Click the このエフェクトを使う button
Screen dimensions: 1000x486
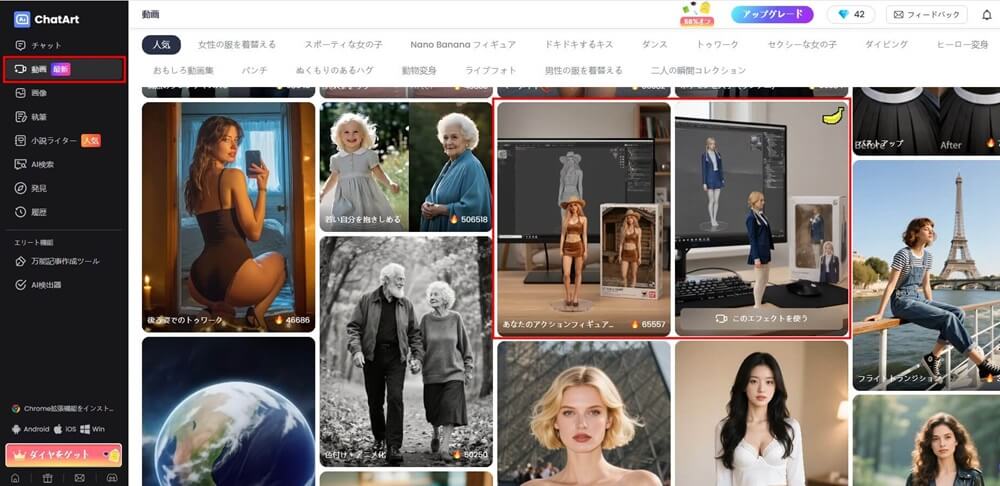[x=762, y=319]
